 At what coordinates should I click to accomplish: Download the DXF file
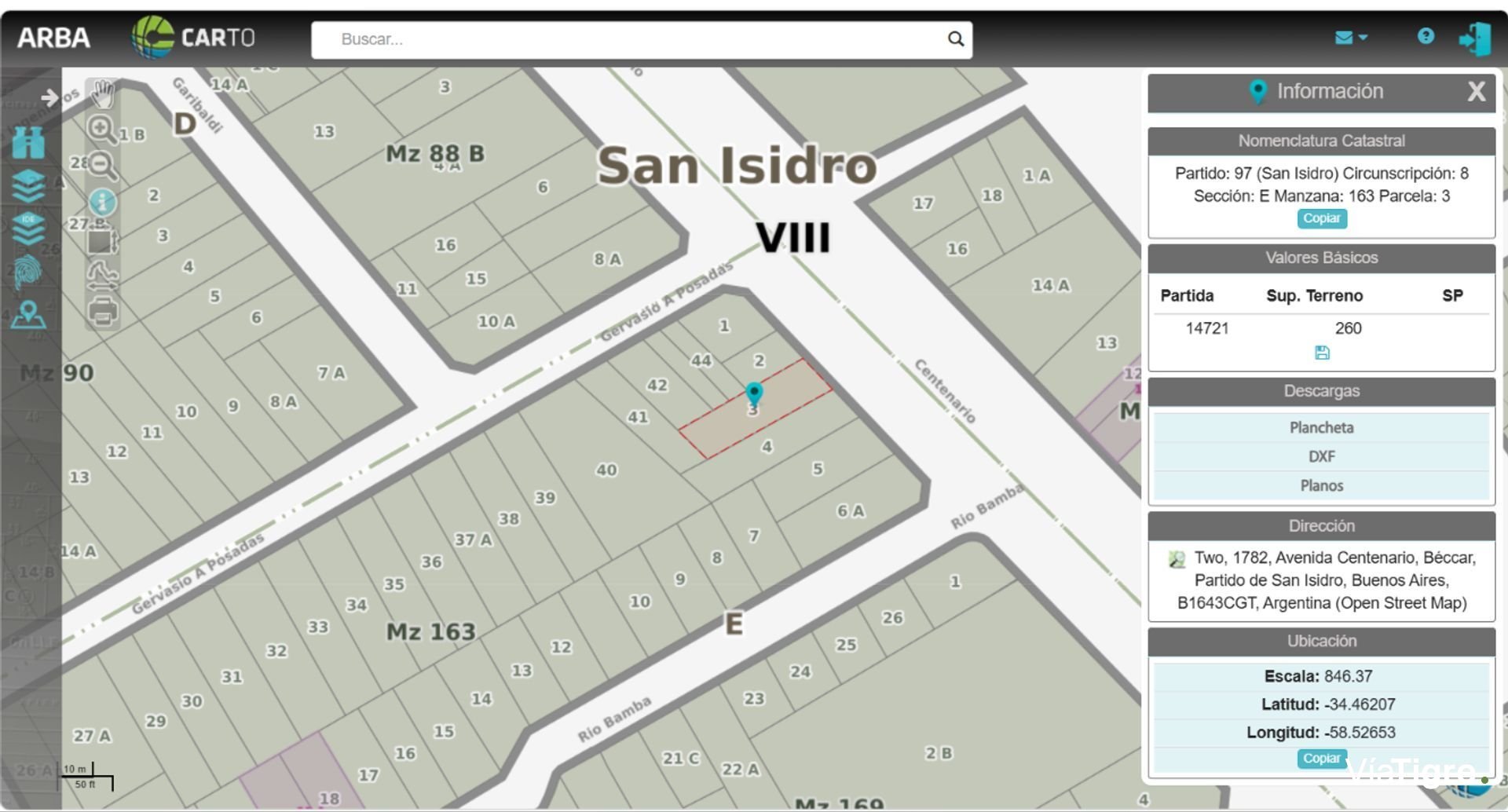point(1321,456)
